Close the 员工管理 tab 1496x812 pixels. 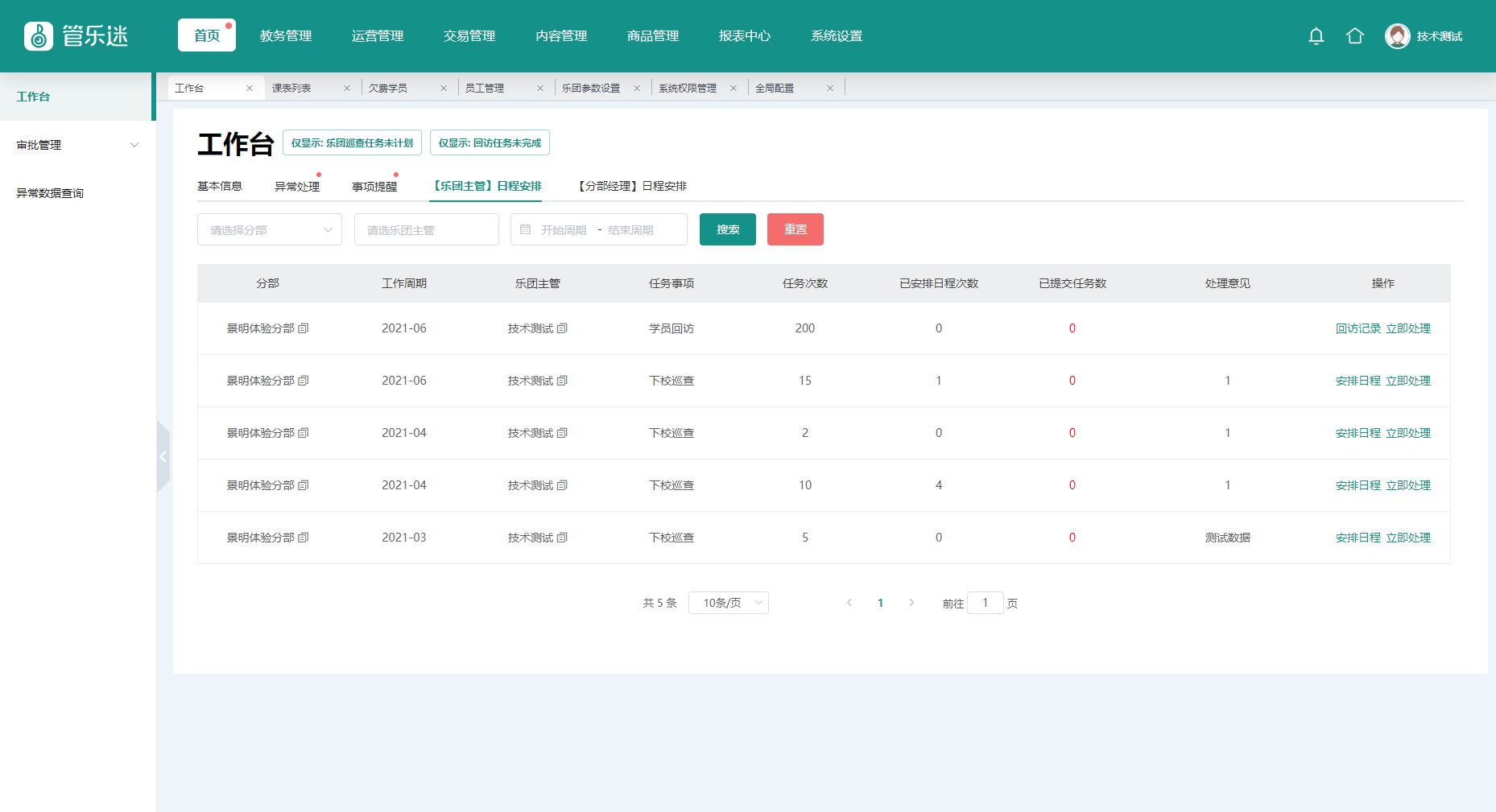(x=540, y=89)
